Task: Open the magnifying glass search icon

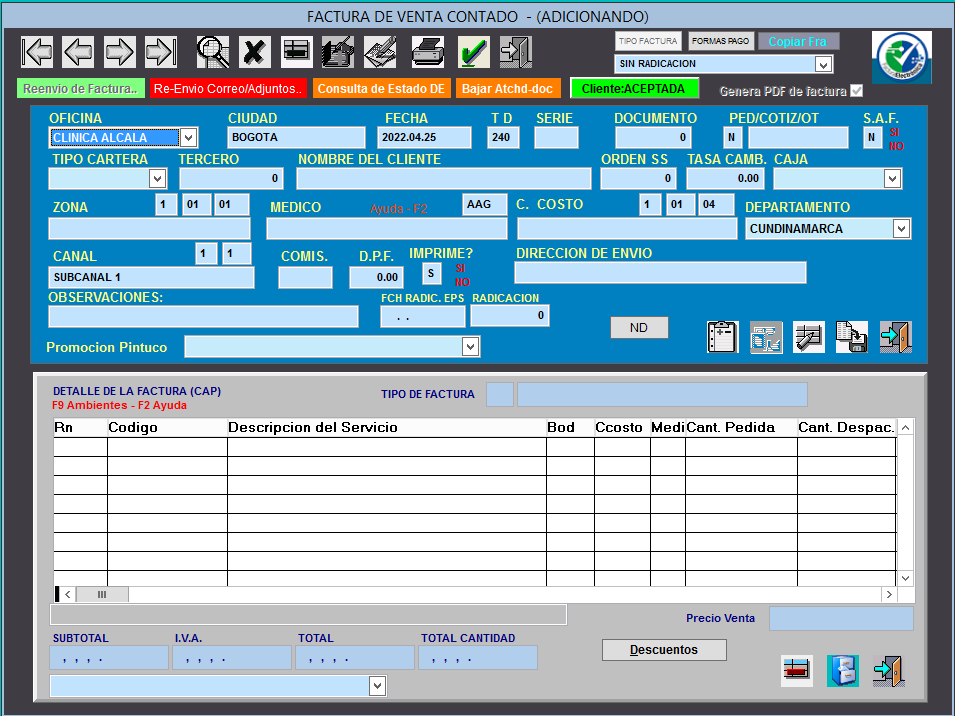Action: [x=213, y=52]
